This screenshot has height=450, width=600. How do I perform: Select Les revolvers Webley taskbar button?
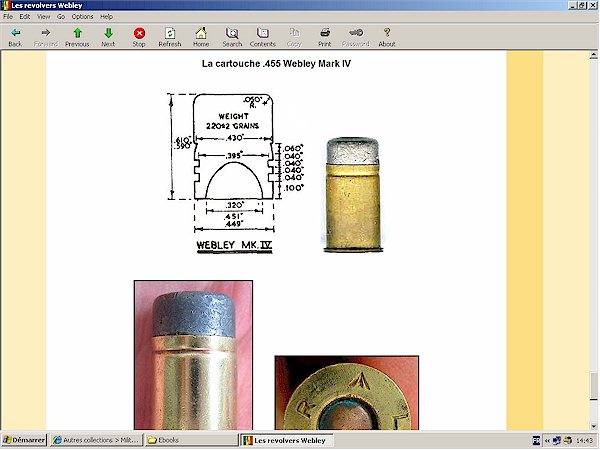(286, 440)
